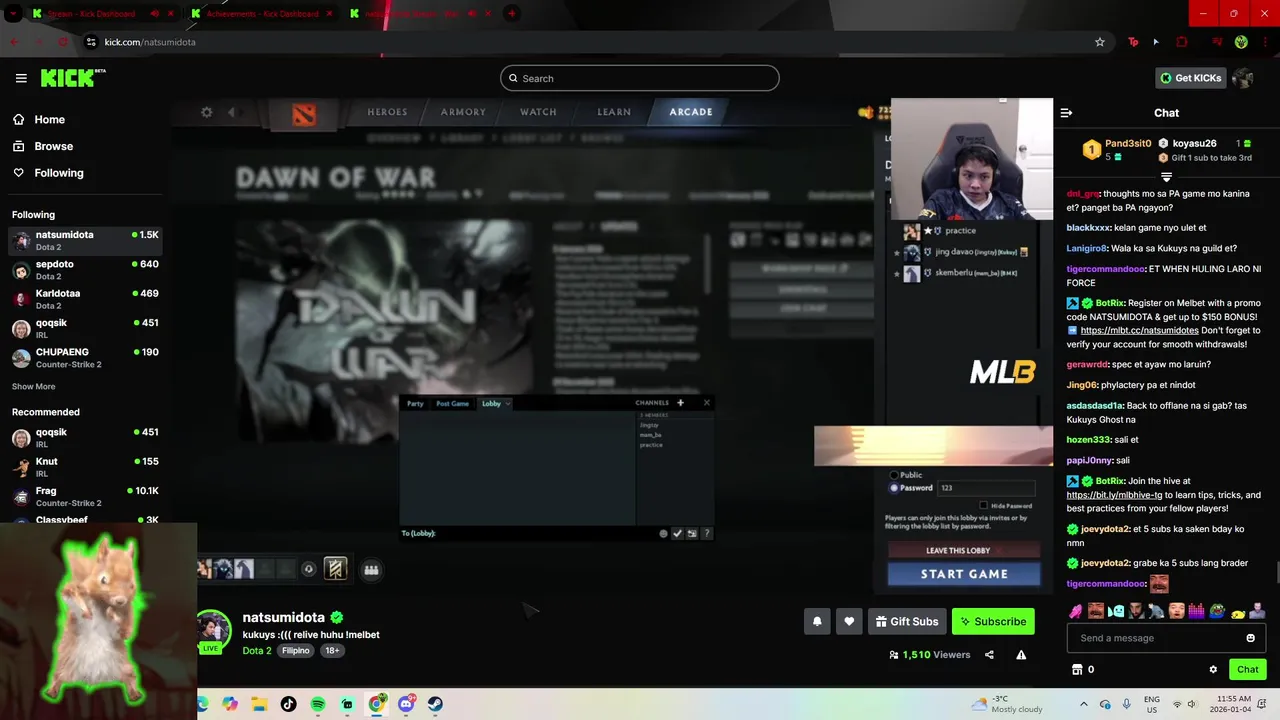This screenshot has height=720, width=1280.
Task: Click the Filipino language tag
Action: coord(295,650)
